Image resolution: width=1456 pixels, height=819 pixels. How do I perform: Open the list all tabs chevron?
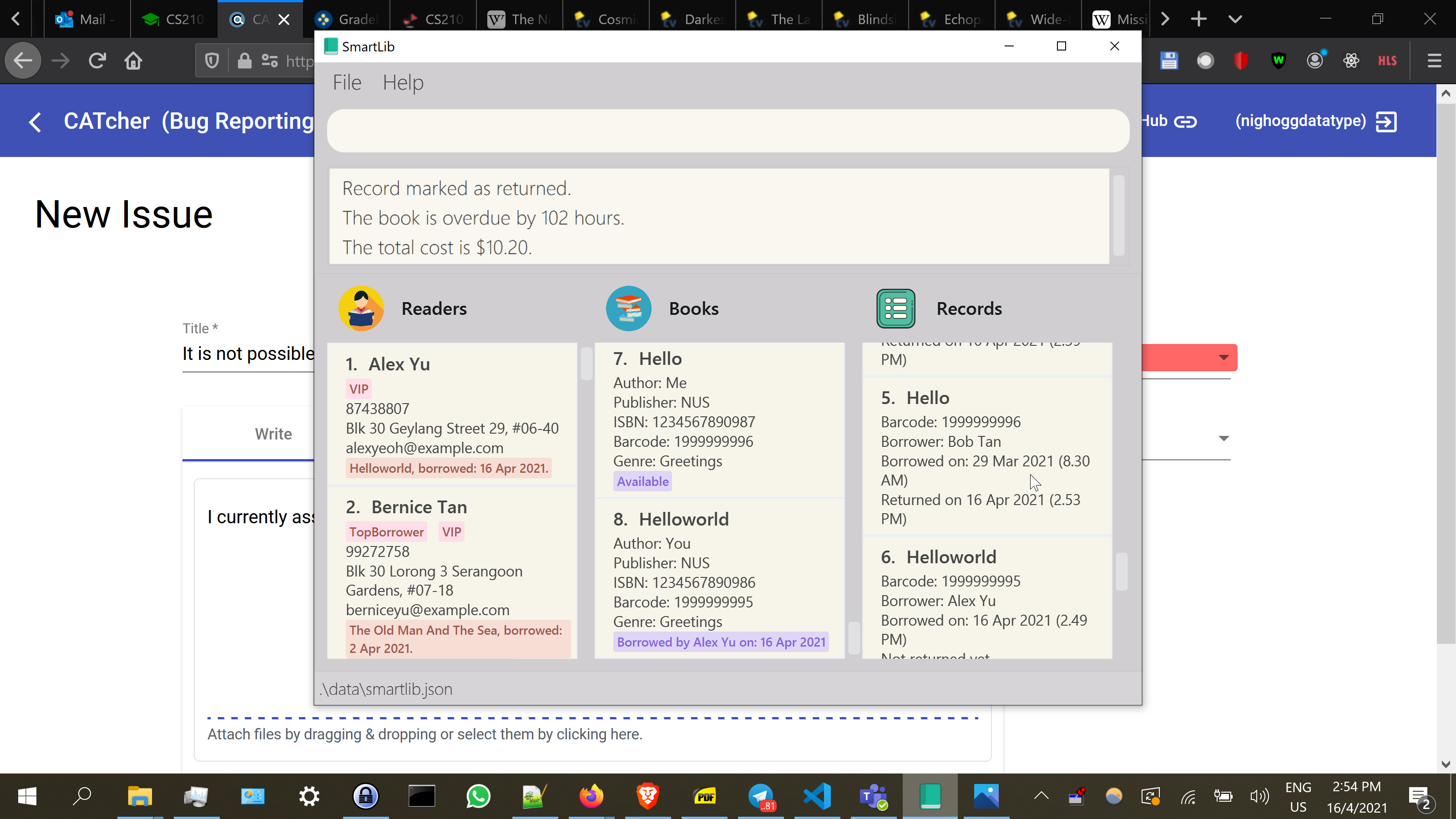[1235, 19]
